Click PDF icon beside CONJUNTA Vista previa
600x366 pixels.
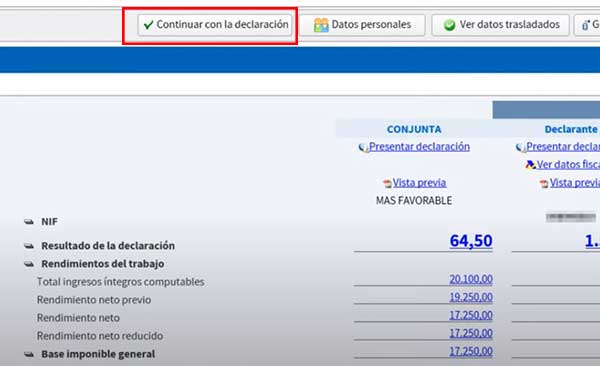387,183
